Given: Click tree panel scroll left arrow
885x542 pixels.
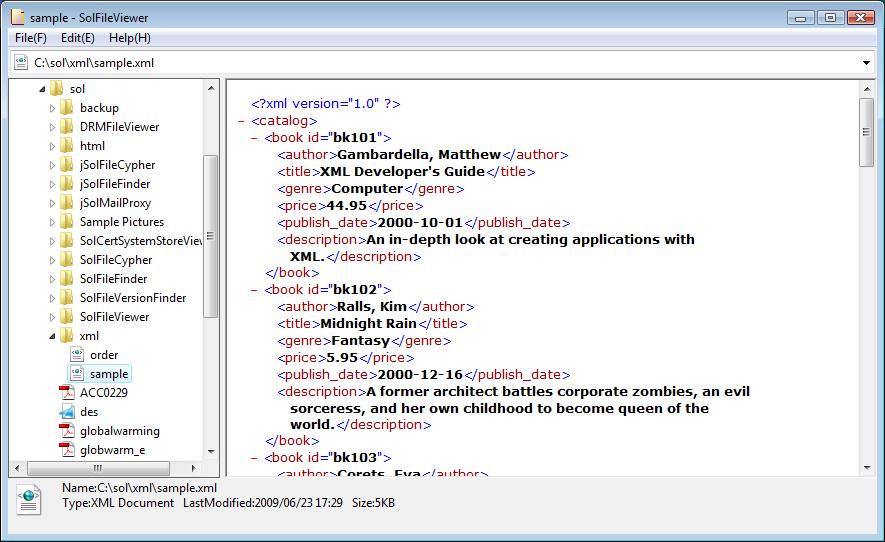Looking at the screenshot, I should pyautogui.click(x=17, y=468).
